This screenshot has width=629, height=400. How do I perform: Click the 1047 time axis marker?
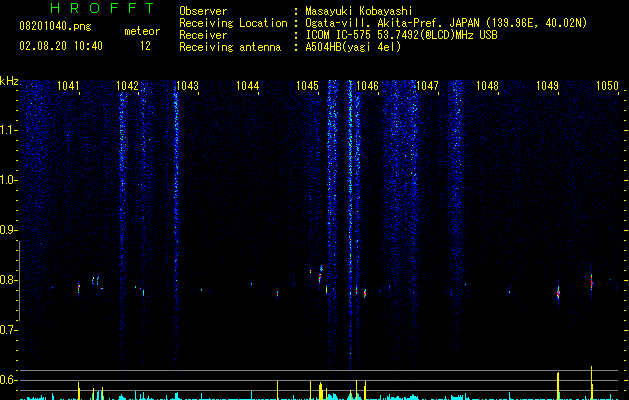[427, 86]
